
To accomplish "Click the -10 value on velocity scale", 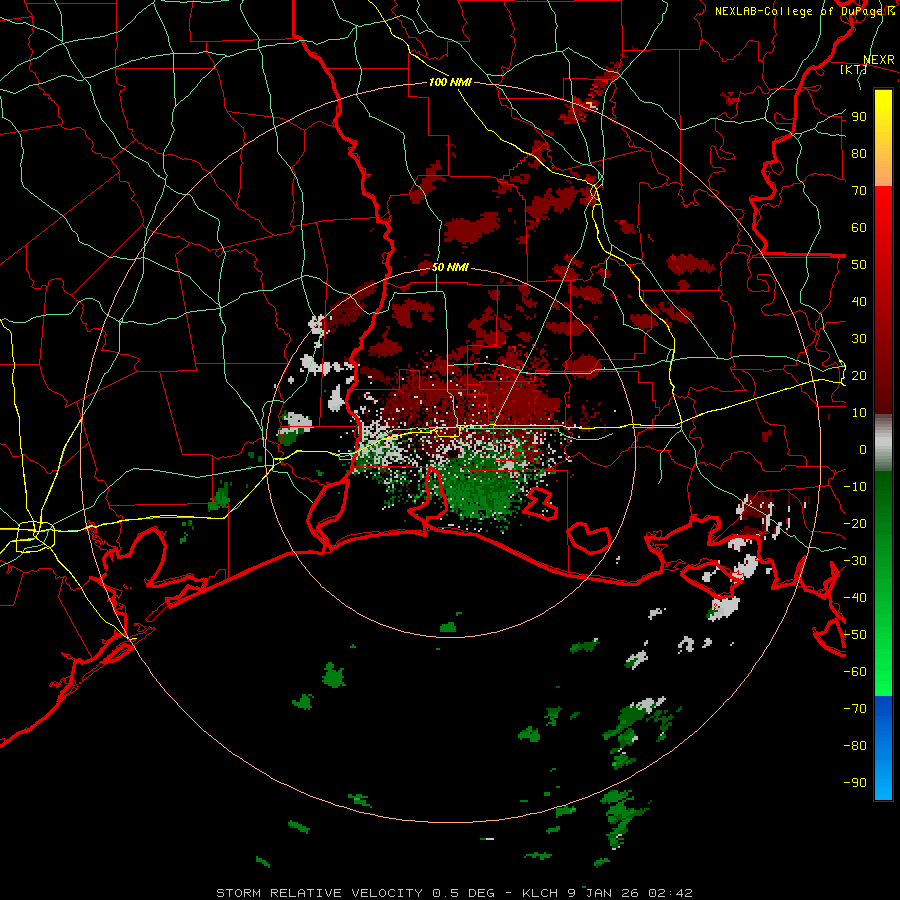I will point(855,487).
